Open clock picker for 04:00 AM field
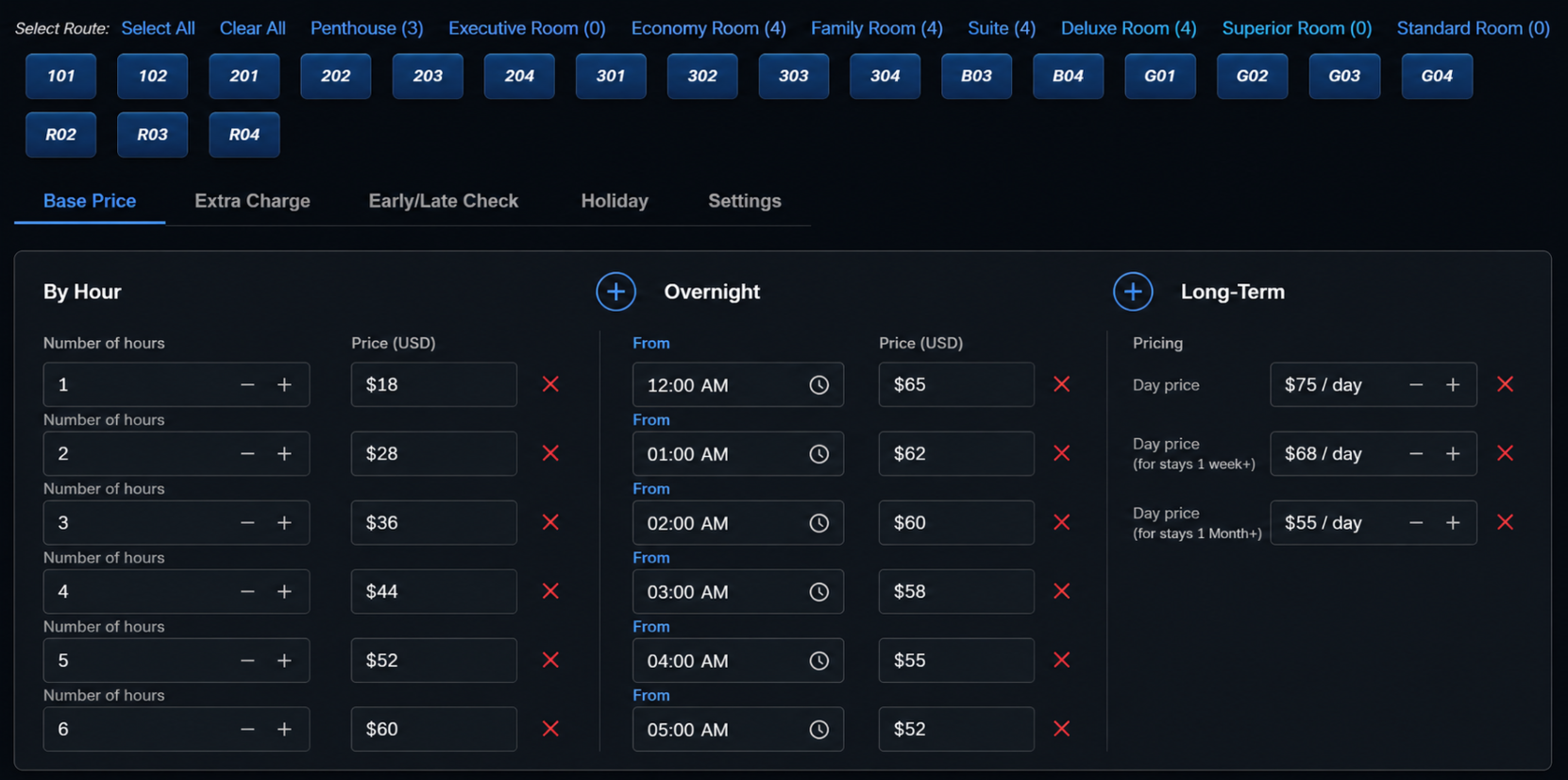 tap(819, 661)
